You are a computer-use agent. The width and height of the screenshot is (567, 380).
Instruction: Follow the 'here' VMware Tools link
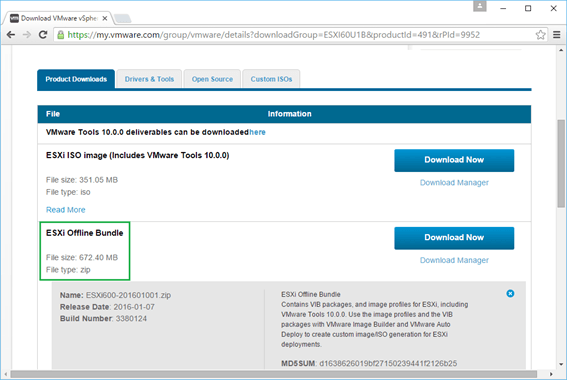(x=257, y=132)
